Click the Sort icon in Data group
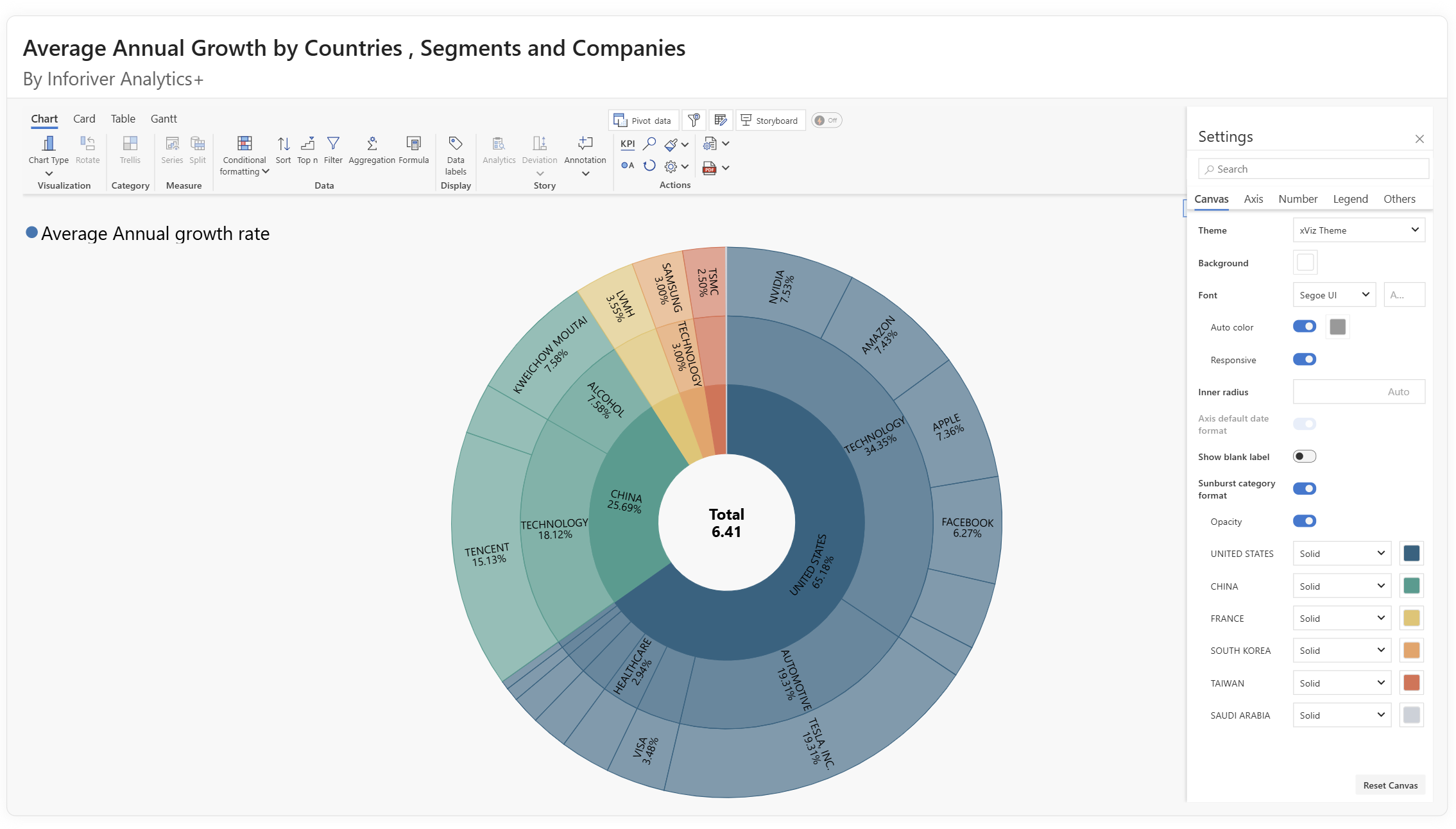 coord(283,144)
